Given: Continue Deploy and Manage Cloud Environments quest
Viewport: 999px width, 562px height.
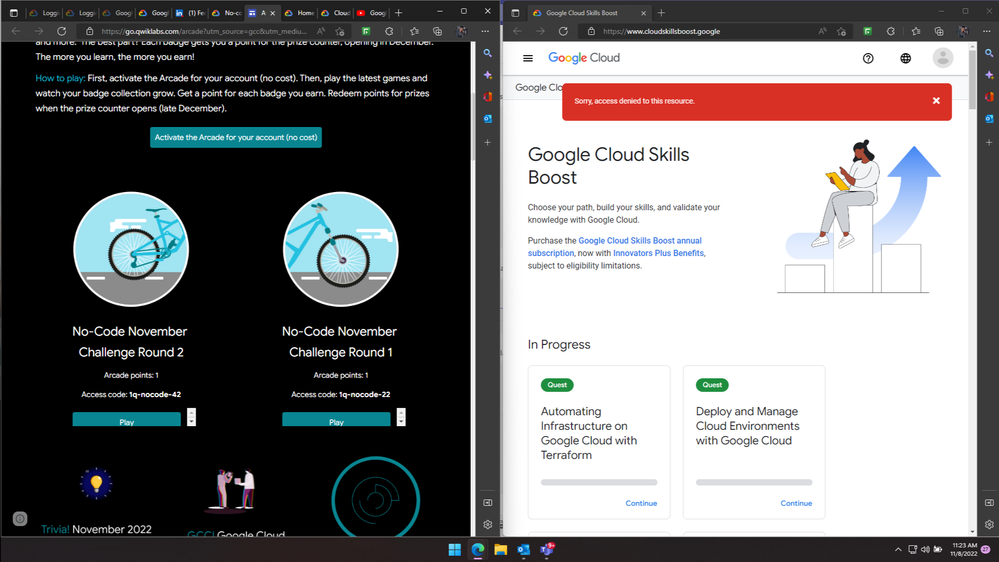Looking at the screenshot, I should pyautogui.click(x=796, y=503).
